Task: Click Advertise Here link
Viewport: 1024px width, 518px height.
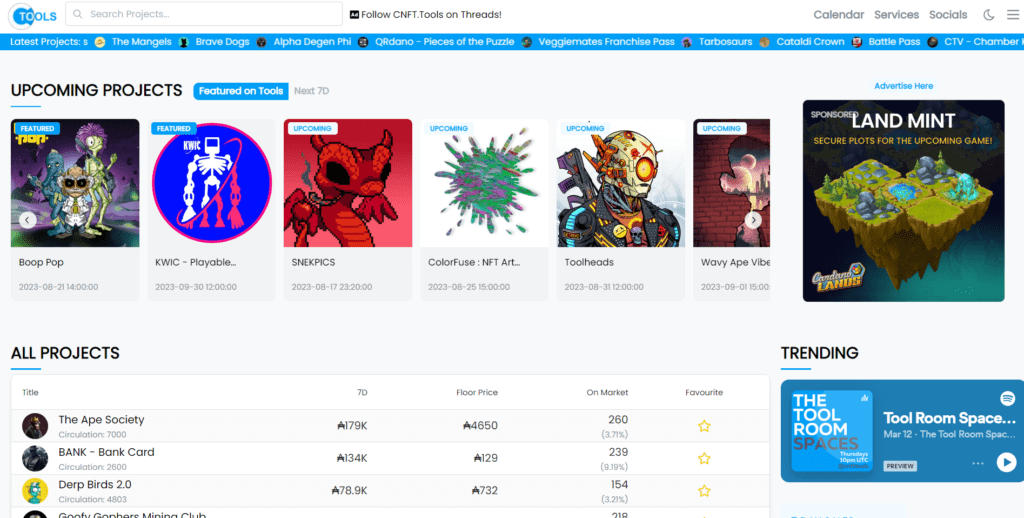Action: point(903,86)
